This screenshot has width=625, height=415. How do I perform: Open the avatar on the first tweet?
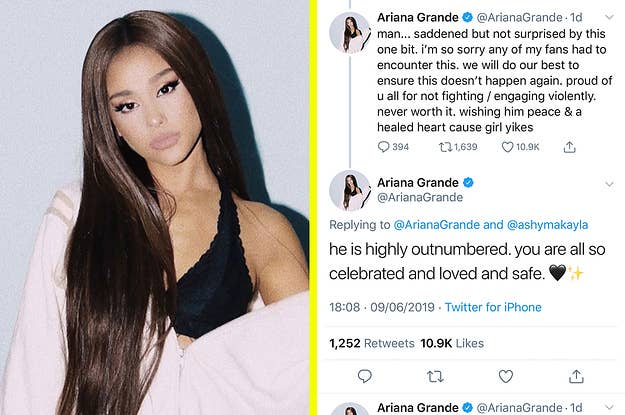pos(350,33)
